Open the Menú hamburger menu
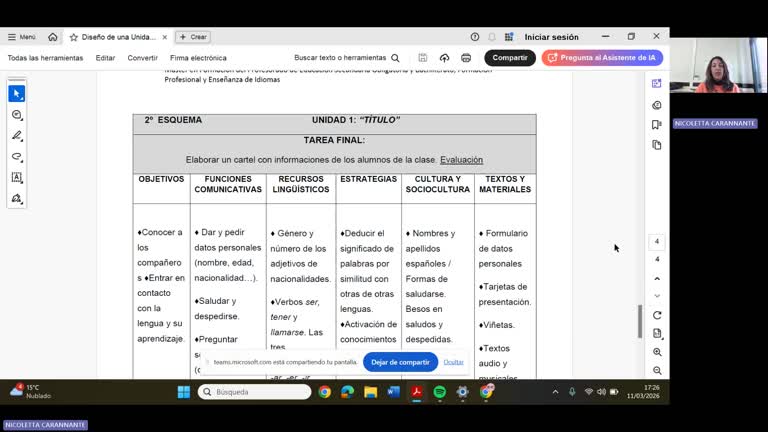The height and width of the screenshot is (432, 768). pyautogui.click(x=22, y=37)
